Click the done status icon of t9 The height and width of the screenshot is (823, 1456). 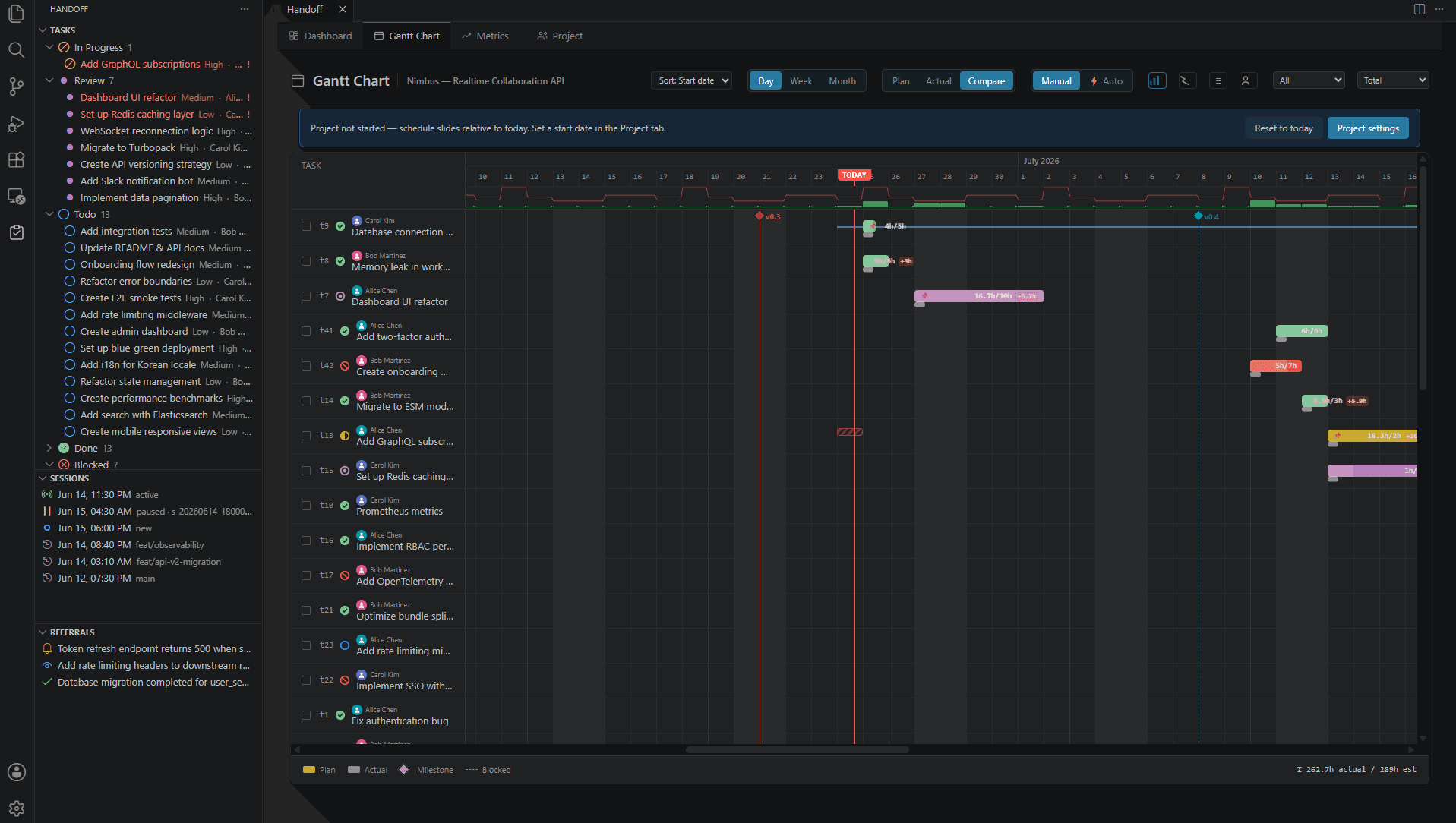click(x=340, y=226)
